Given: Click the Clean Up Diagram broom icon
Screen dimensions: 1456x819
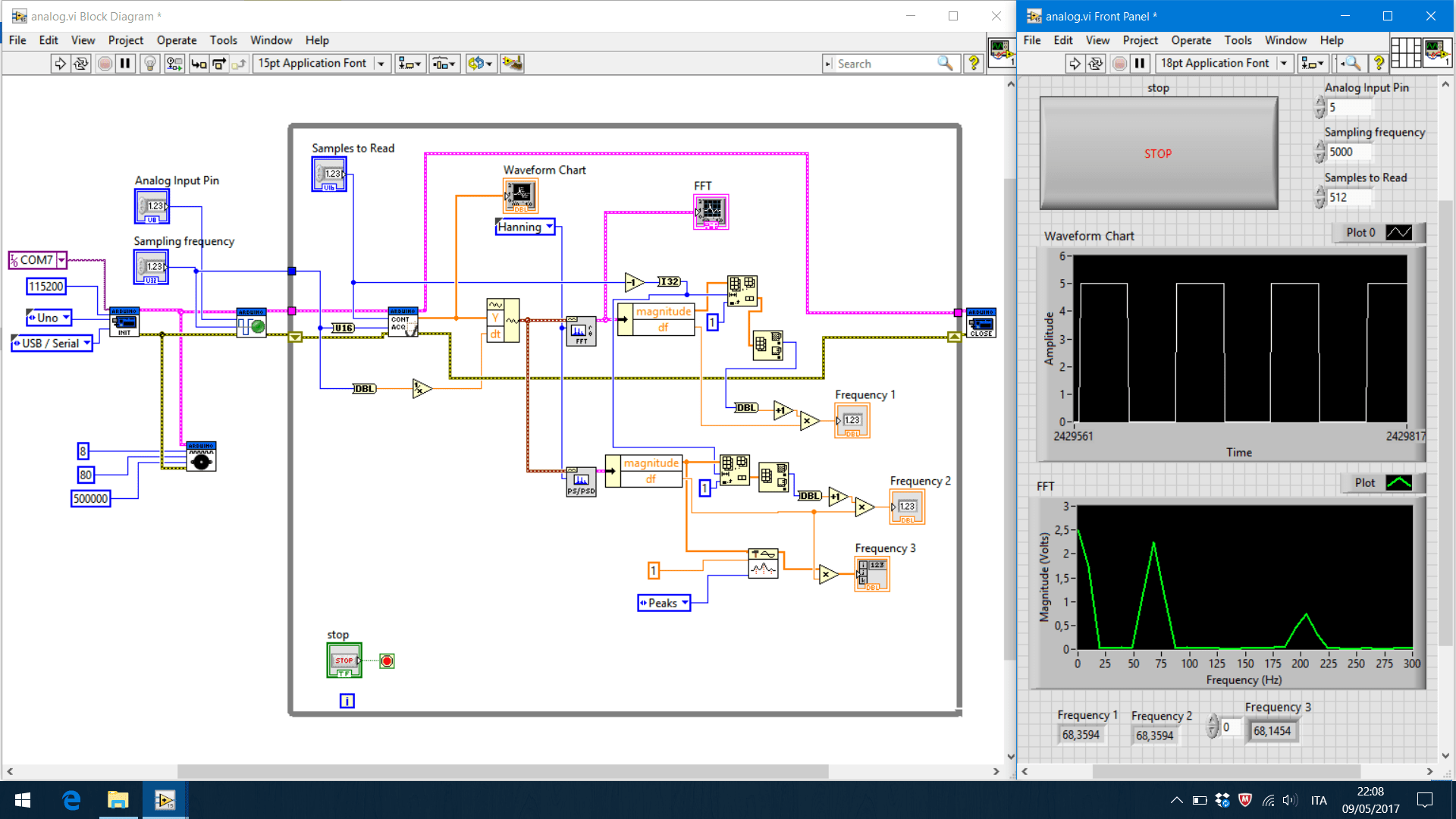Looking at the screenshot, I should tap(512, 64).
